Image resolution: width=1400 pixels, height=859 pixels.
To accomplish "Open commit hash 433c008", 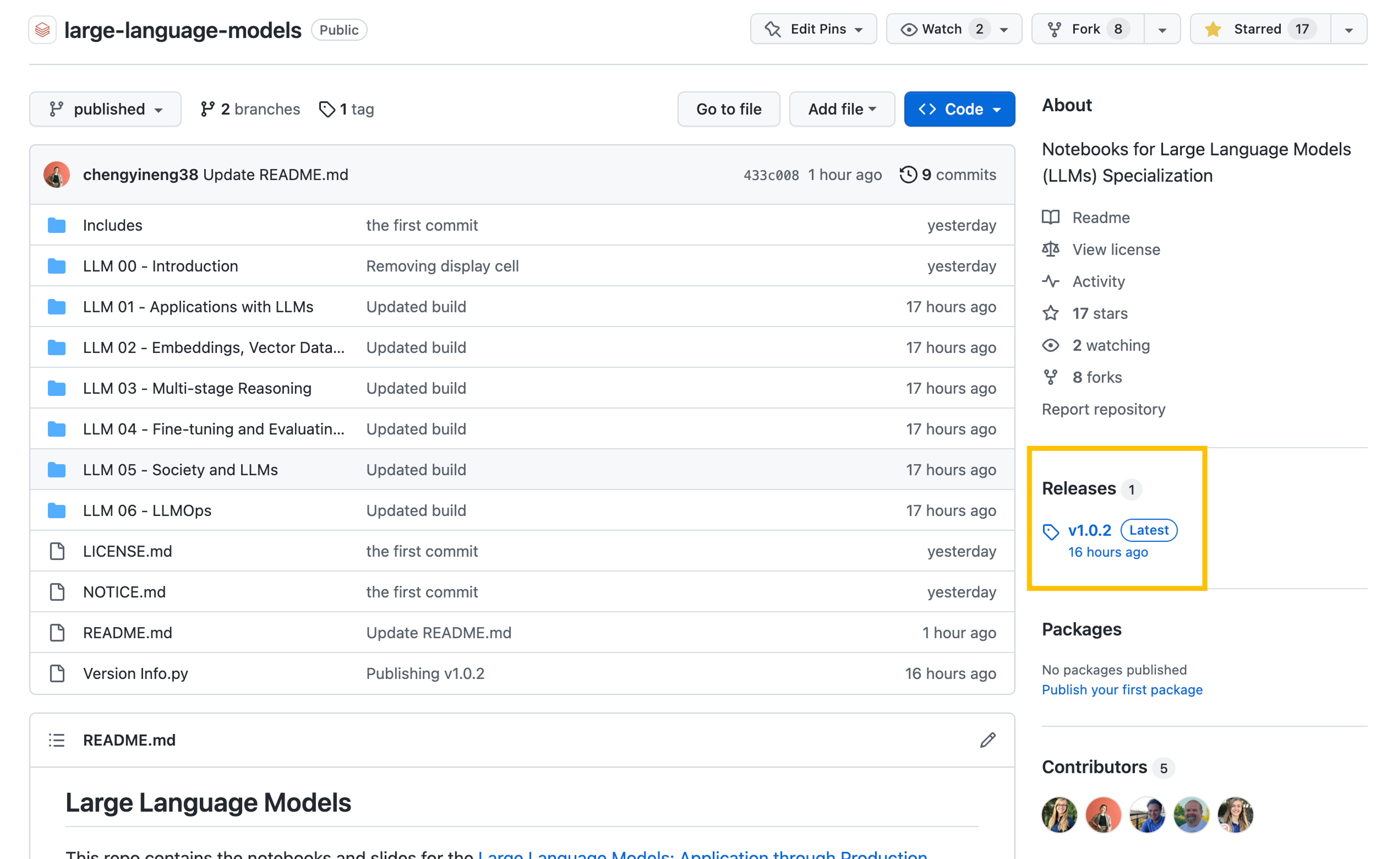I will pos(771,175).
